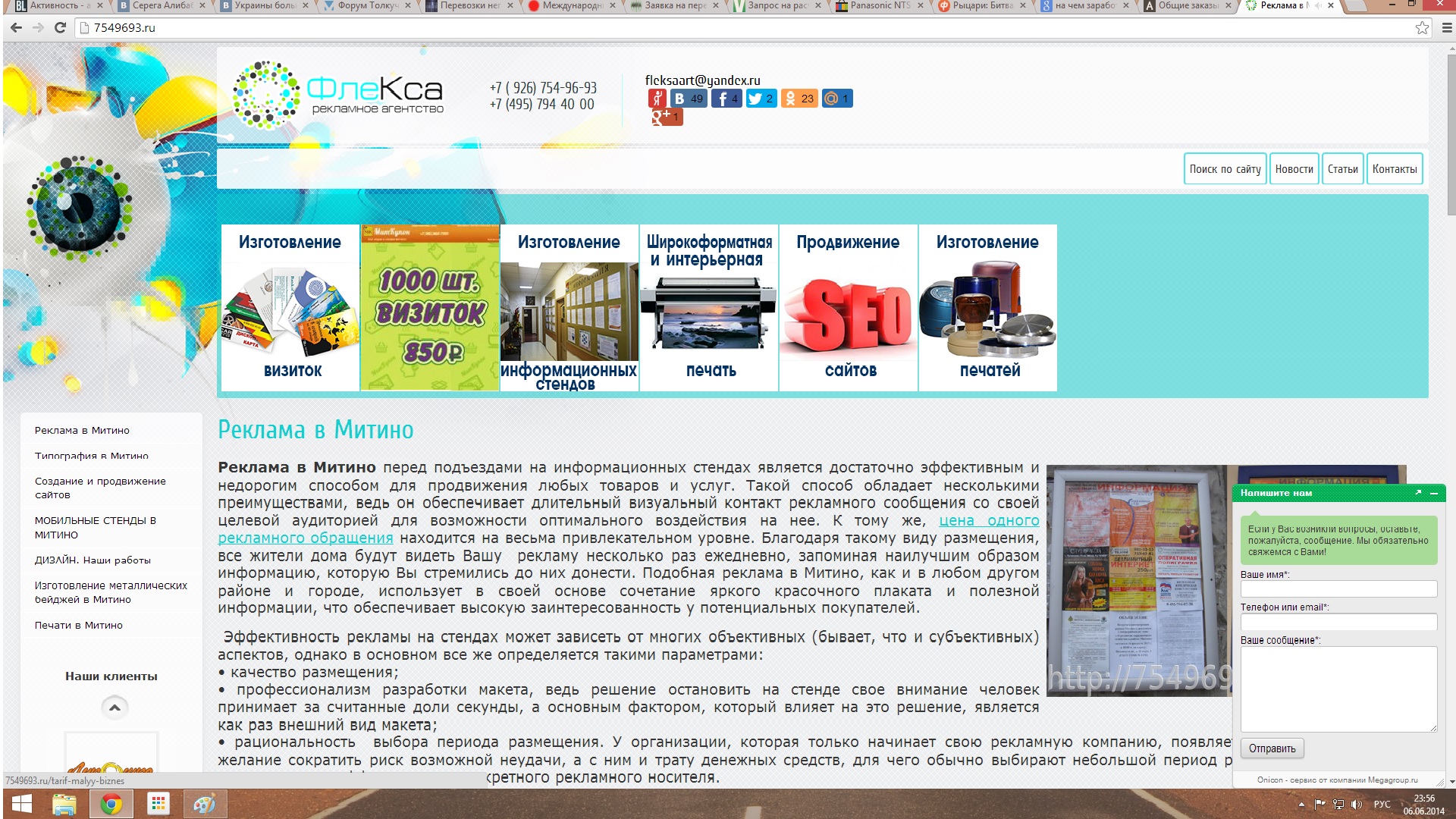Open the Широкоформатная печать banner
This screenshot has height=819, width=1456.
[709, 308]
